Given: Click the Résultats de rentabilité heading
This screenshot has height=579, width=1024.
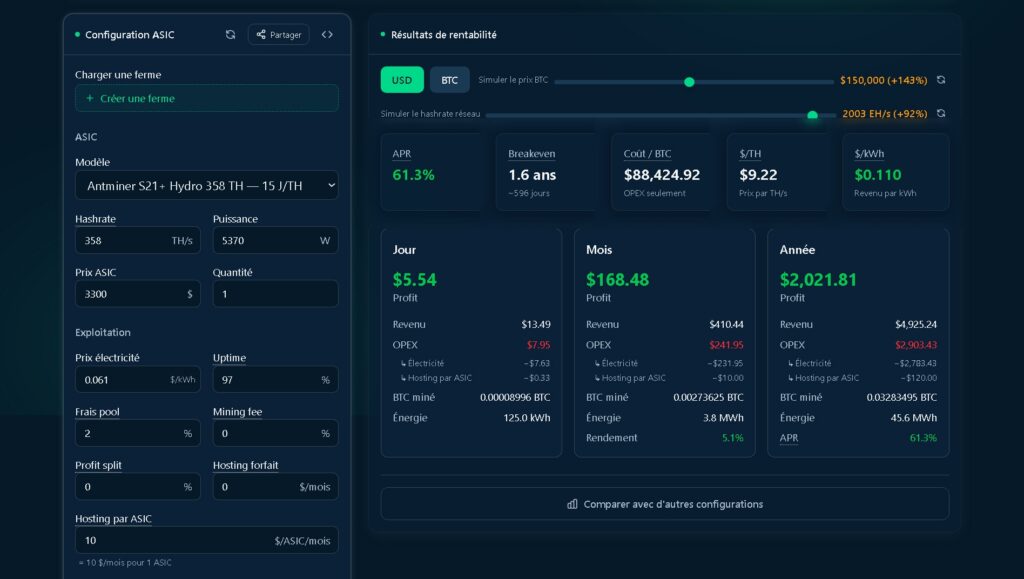Looking at the screenshot, I should (x=443, y=35).
